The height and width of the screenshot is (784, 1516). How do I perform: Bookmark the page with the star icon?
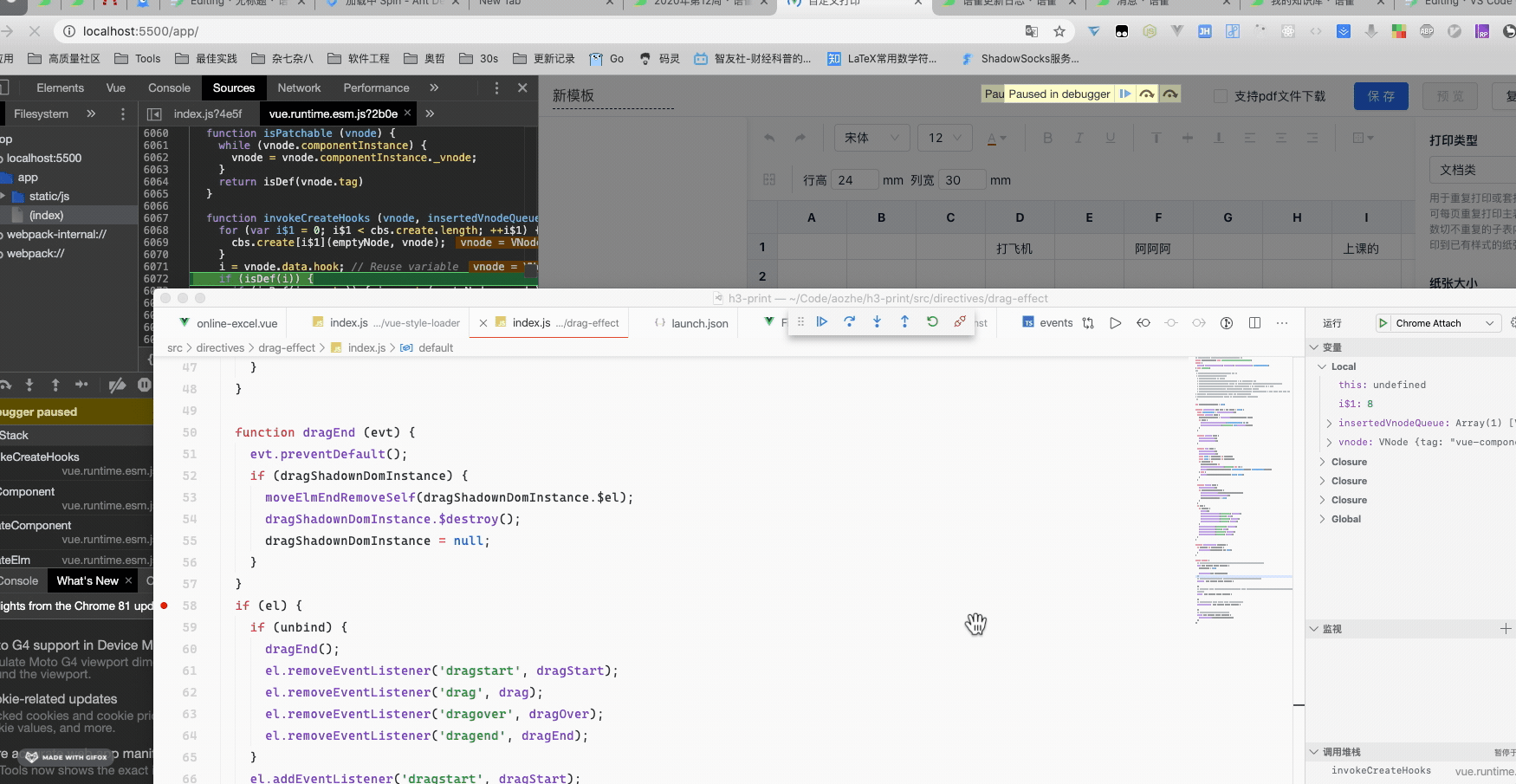click(1059, 31)
